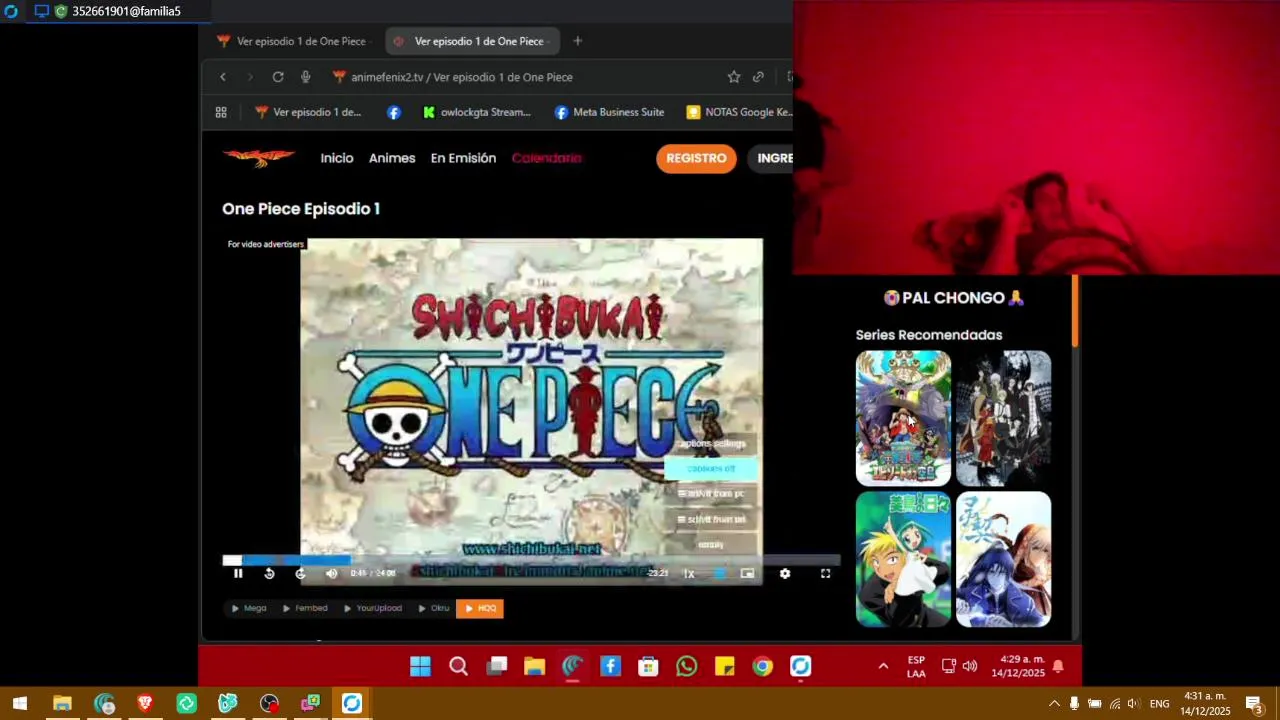Click the REGISTRO button

(x=696, y=158)
